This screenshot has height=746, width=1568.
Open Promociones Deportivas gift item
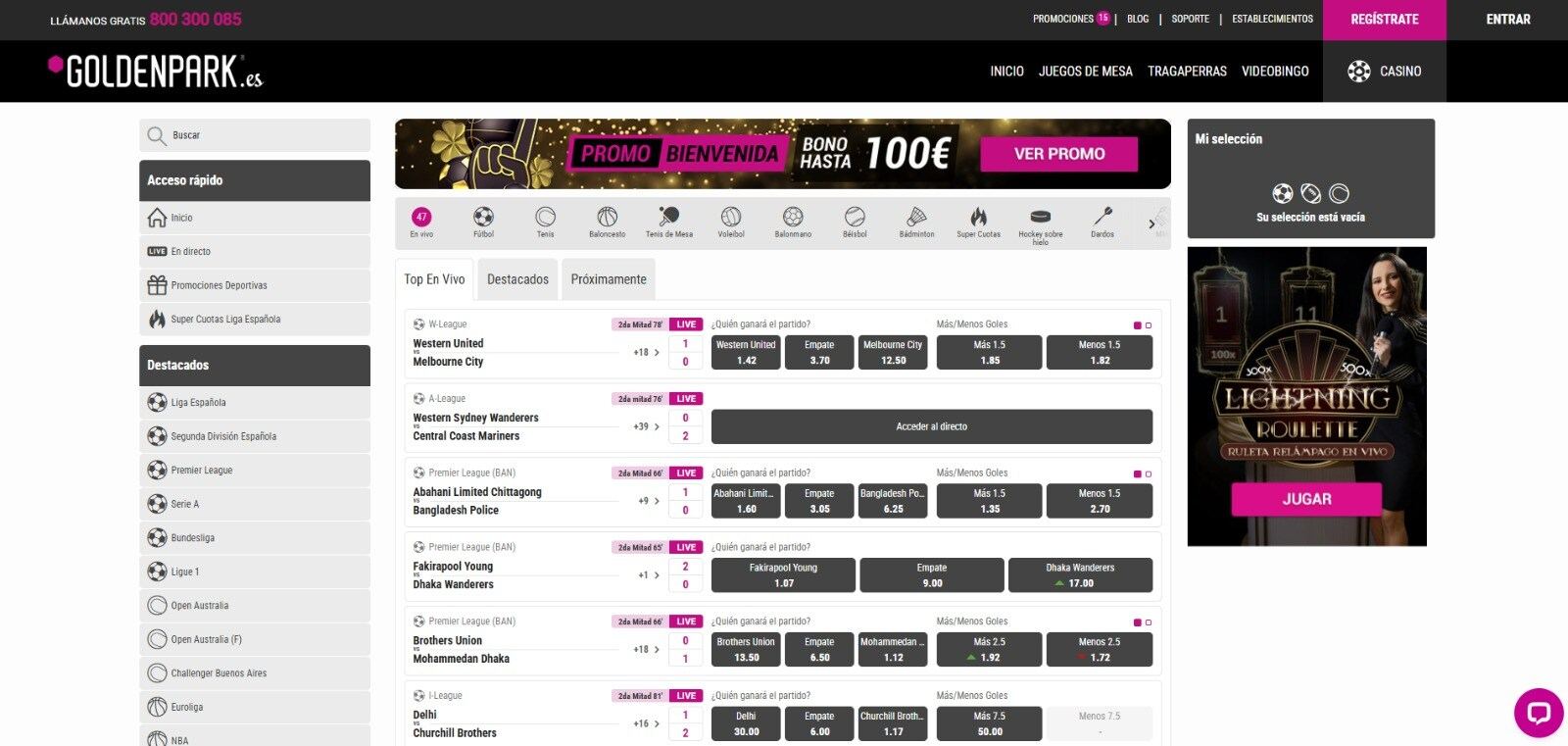click(x=255, y=285)
